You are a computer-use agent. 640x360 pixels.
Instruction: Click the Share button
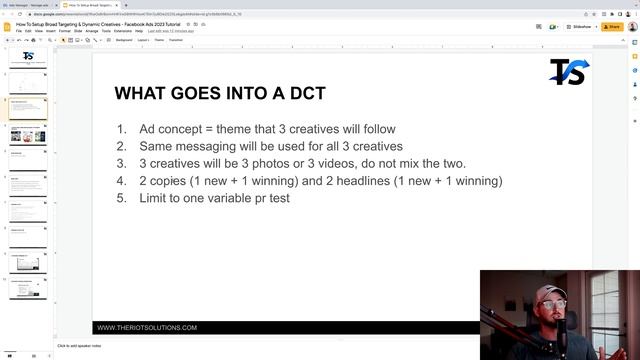[x=612, y=27]
